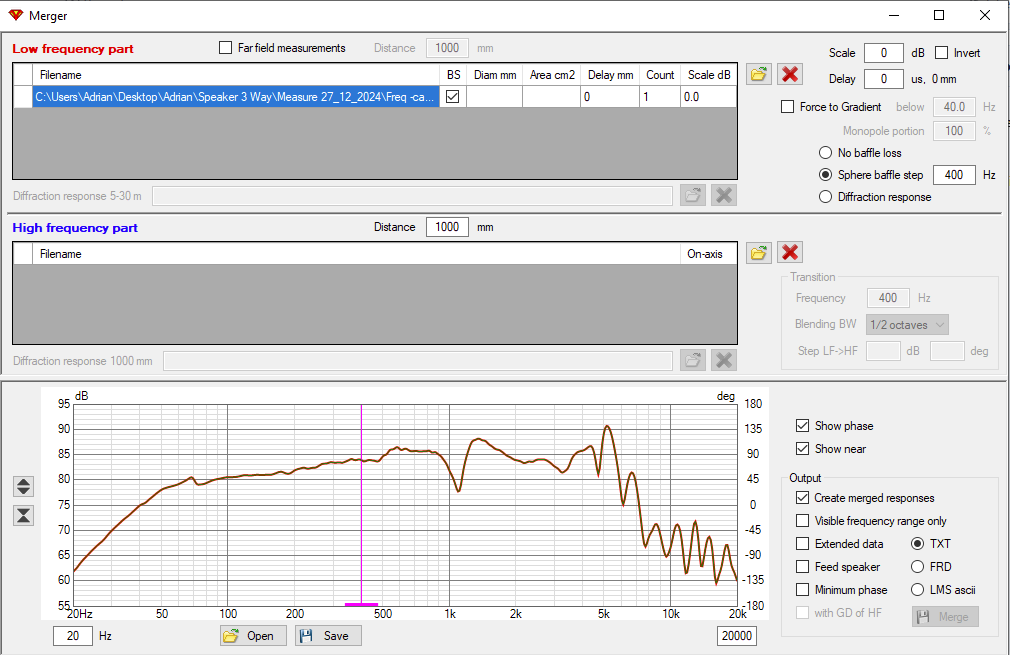Click the Delay mm column header
The width and height of the screenshot is (1010, 655).
[x=609, y=75]
